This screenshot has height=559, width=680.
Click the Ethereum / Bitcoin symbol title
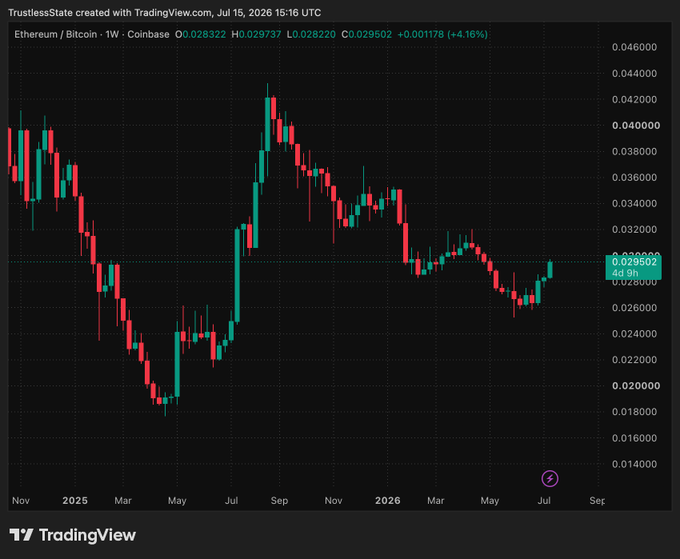56,34
